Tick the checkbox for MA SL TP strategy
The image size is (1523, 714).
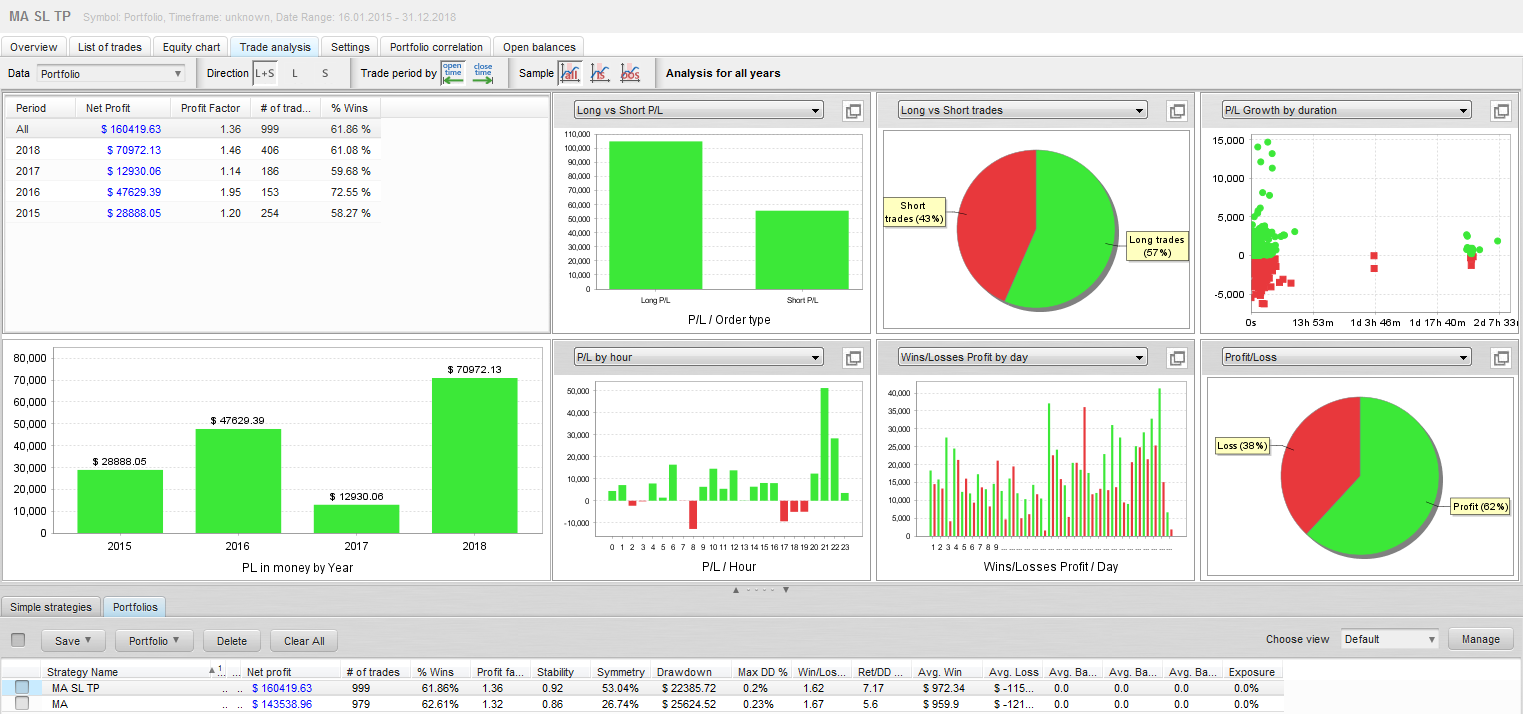click(22, 688)
